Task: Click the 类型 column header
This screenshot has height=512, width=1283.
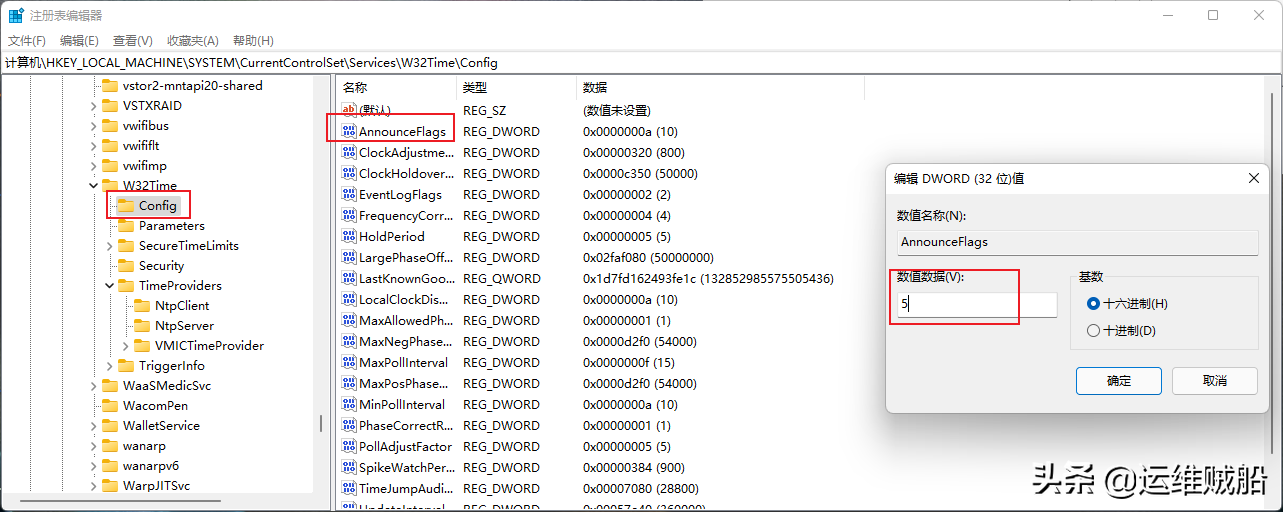Action: pyautogui.click(x=516, y=88)
